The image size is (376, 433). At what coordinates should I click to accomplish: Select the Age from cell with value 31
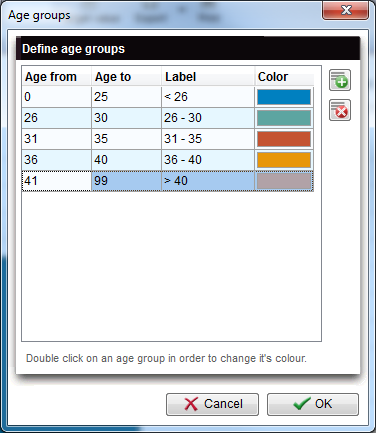(57, 139)
